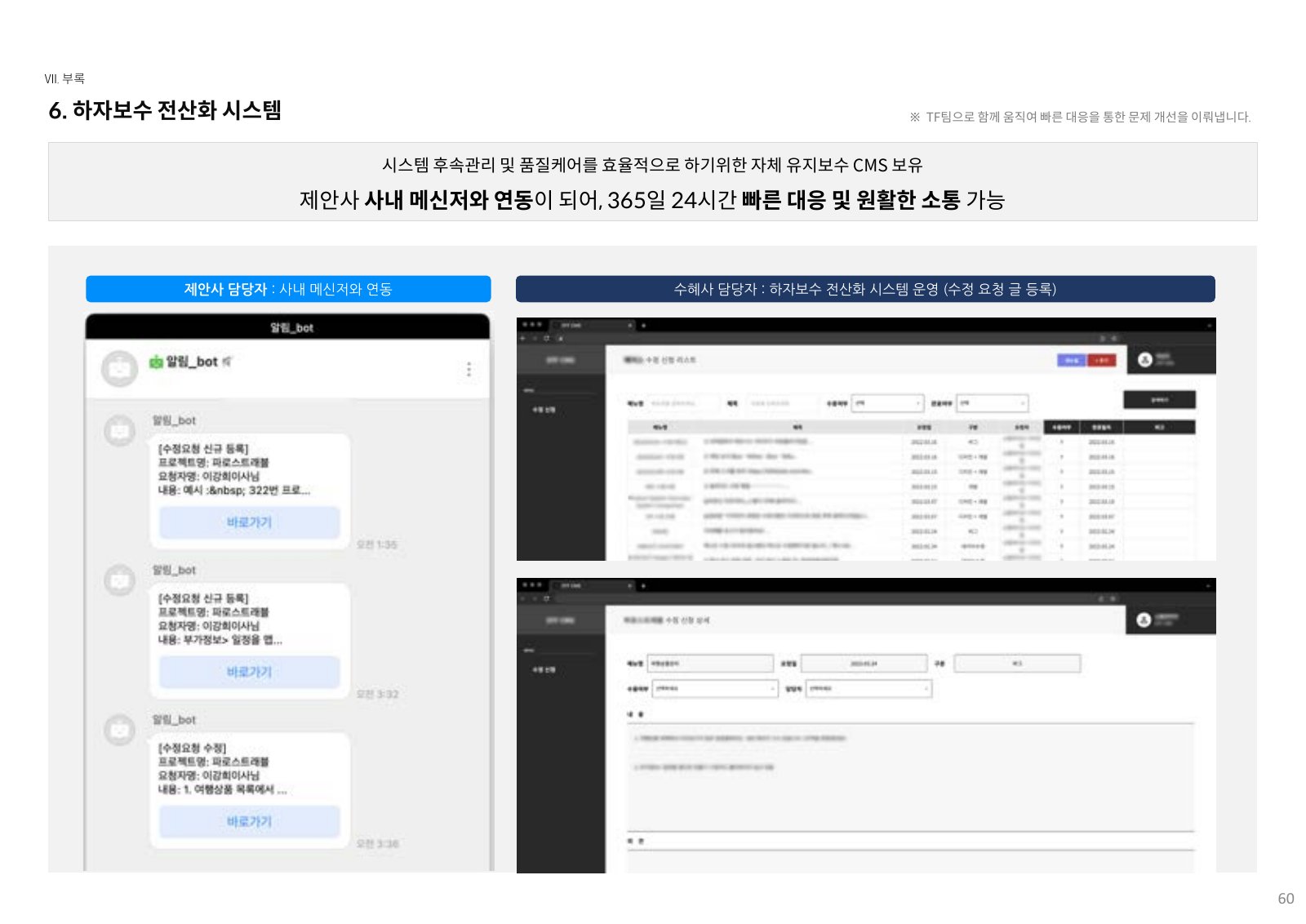Screen dimensions: 1306x924
Task: Click the green robot icon beside the 알림_bot title
Action: click(156, 362)
